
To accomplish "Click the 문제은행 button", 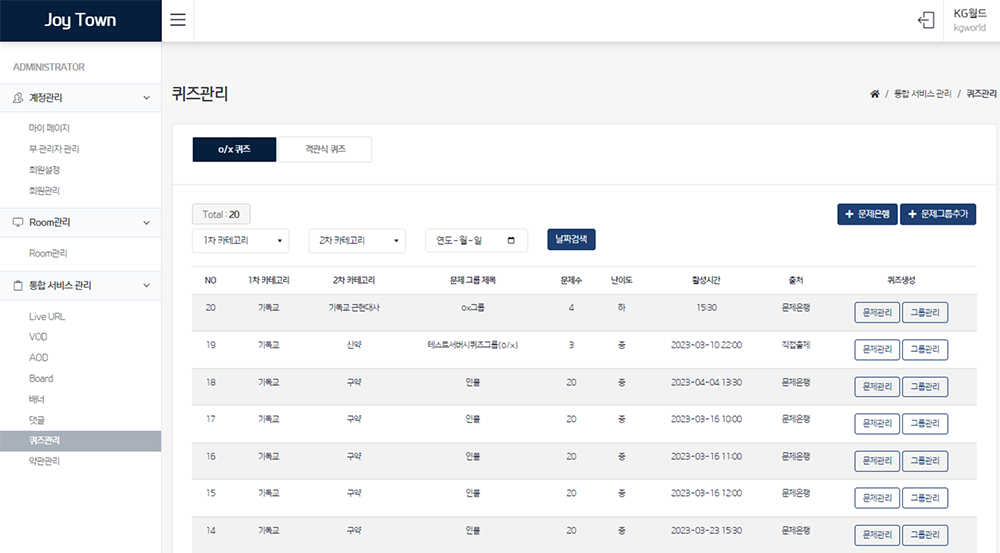I will [x=867, y=215].
